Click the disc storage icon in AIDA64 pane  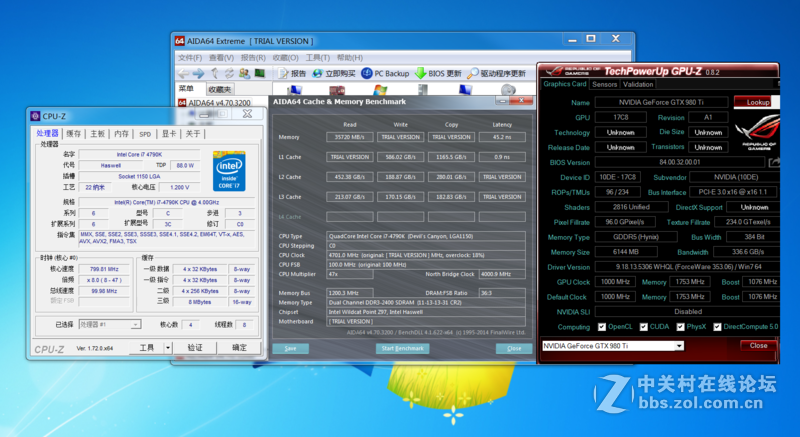[508, 90]
